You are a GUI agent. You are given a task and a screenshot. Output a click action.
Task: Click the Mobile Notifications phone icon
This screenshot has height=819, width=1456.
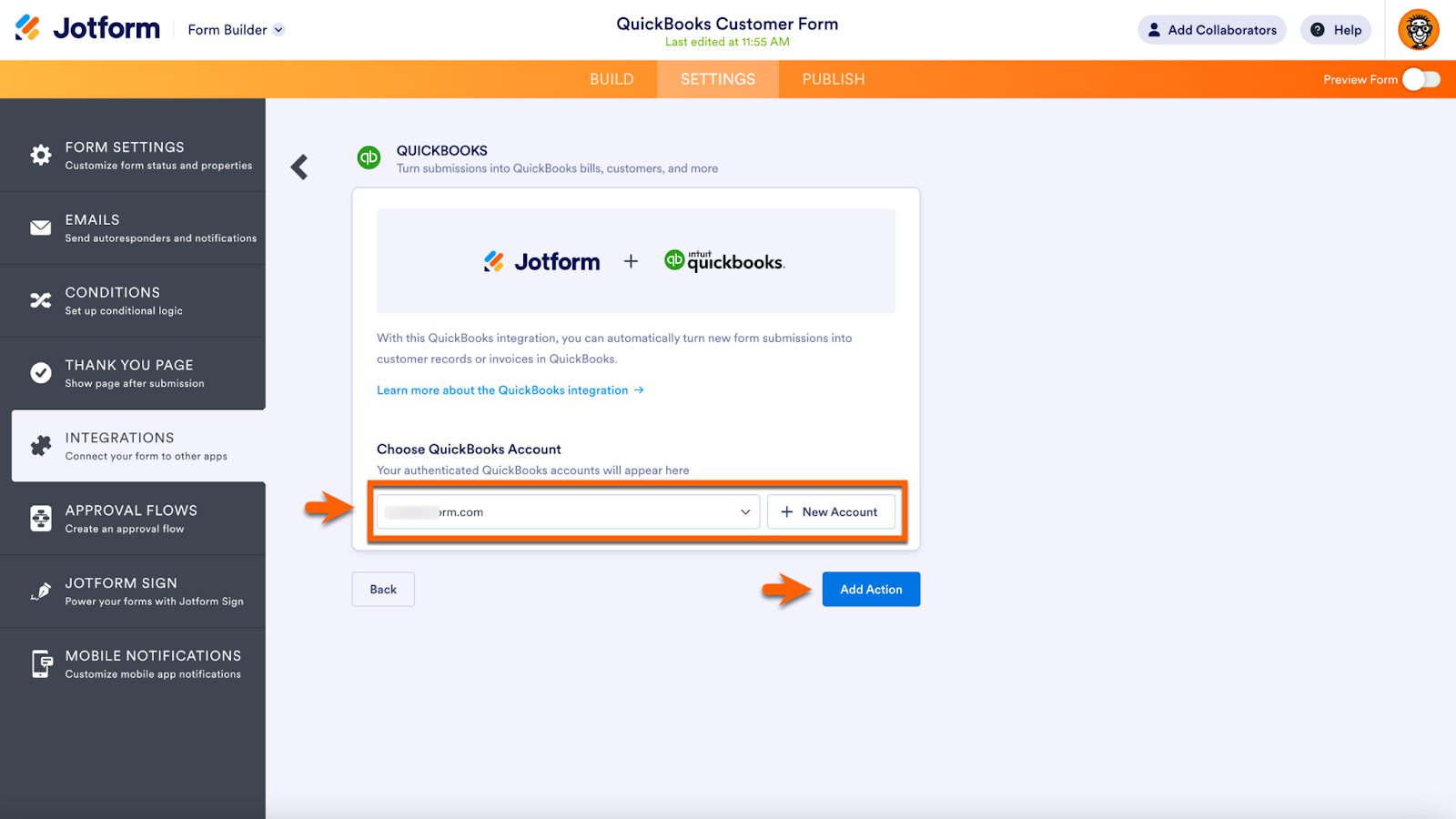pyautogui.click(x=41, y=664)
